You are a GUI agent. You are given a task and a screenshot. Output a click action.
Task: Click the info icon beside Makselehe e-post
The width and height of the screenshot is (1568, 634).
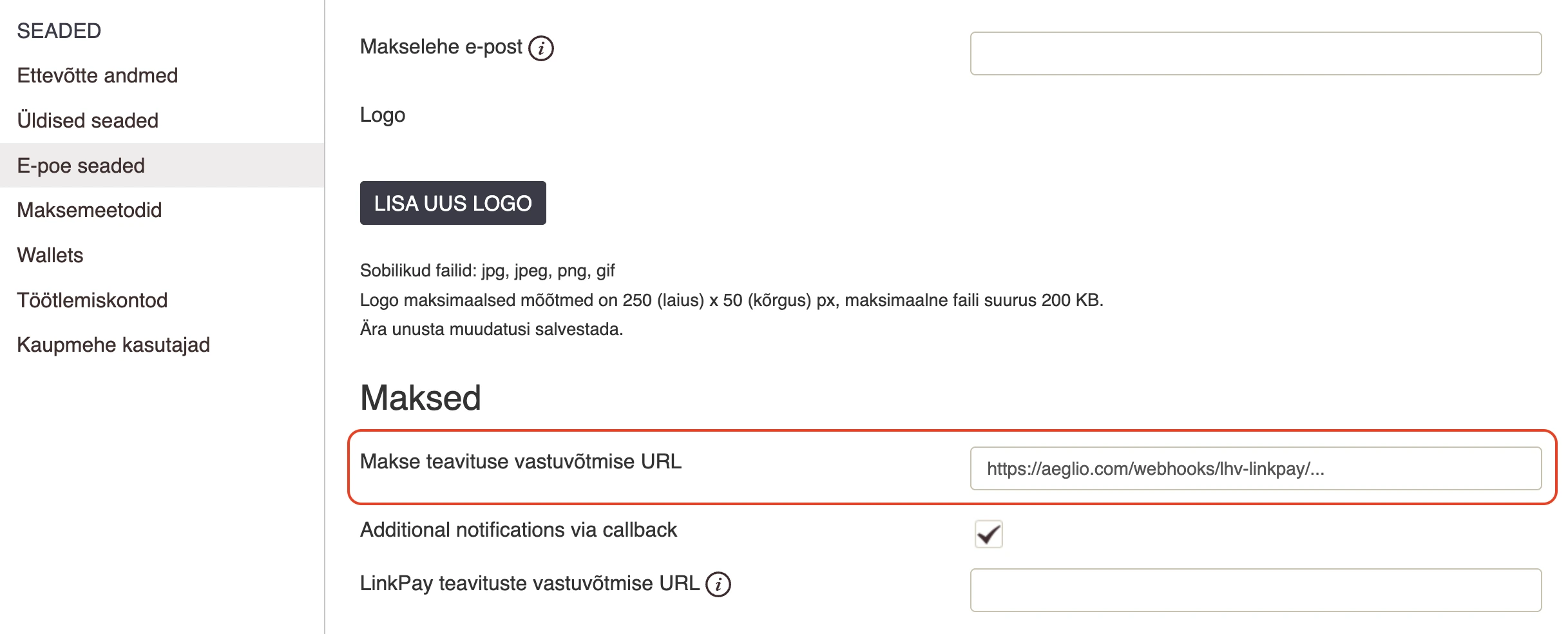[540, 48]
